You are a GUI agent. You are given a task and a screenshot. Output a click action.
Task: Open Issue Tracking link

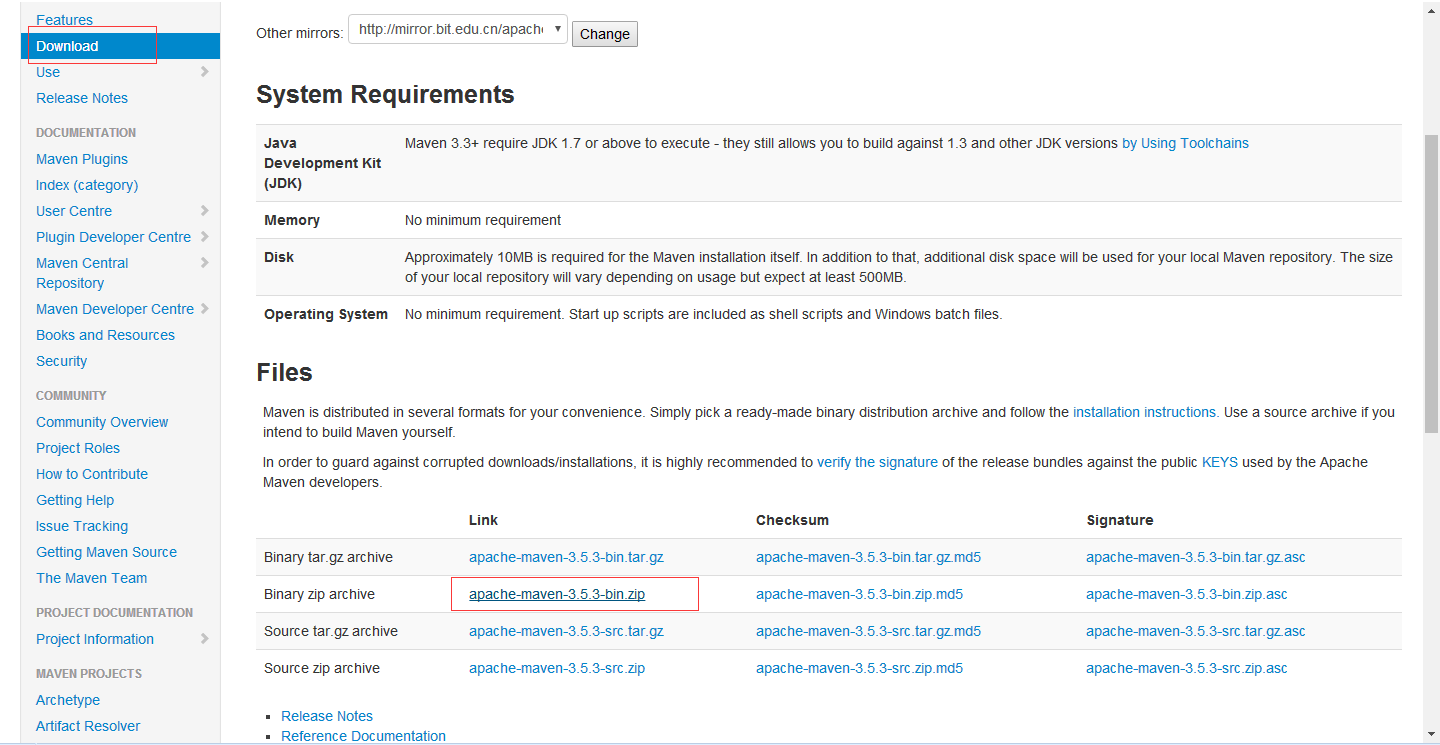pyautogui.click(x=82, y=526)
